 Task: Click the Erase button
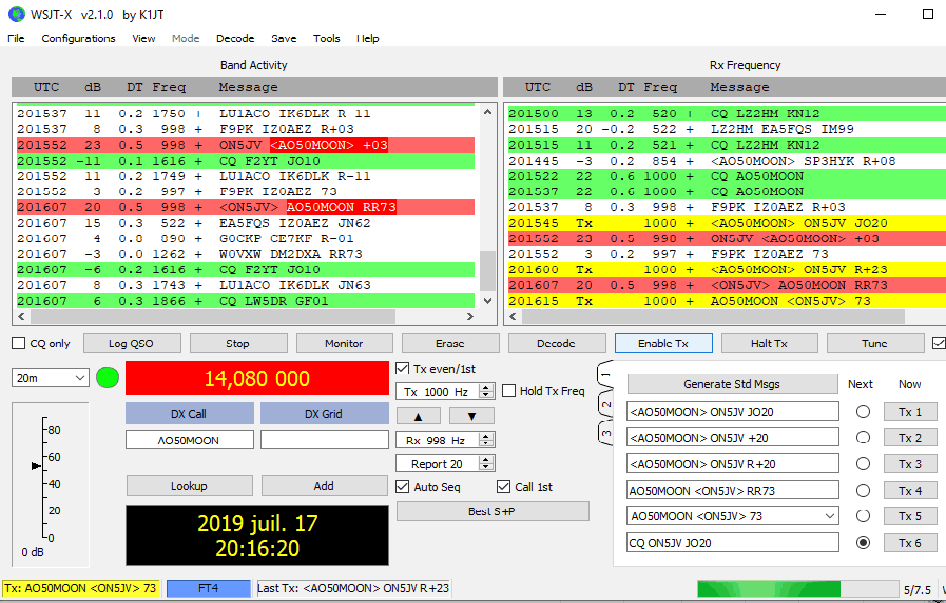tap(451, 343)
